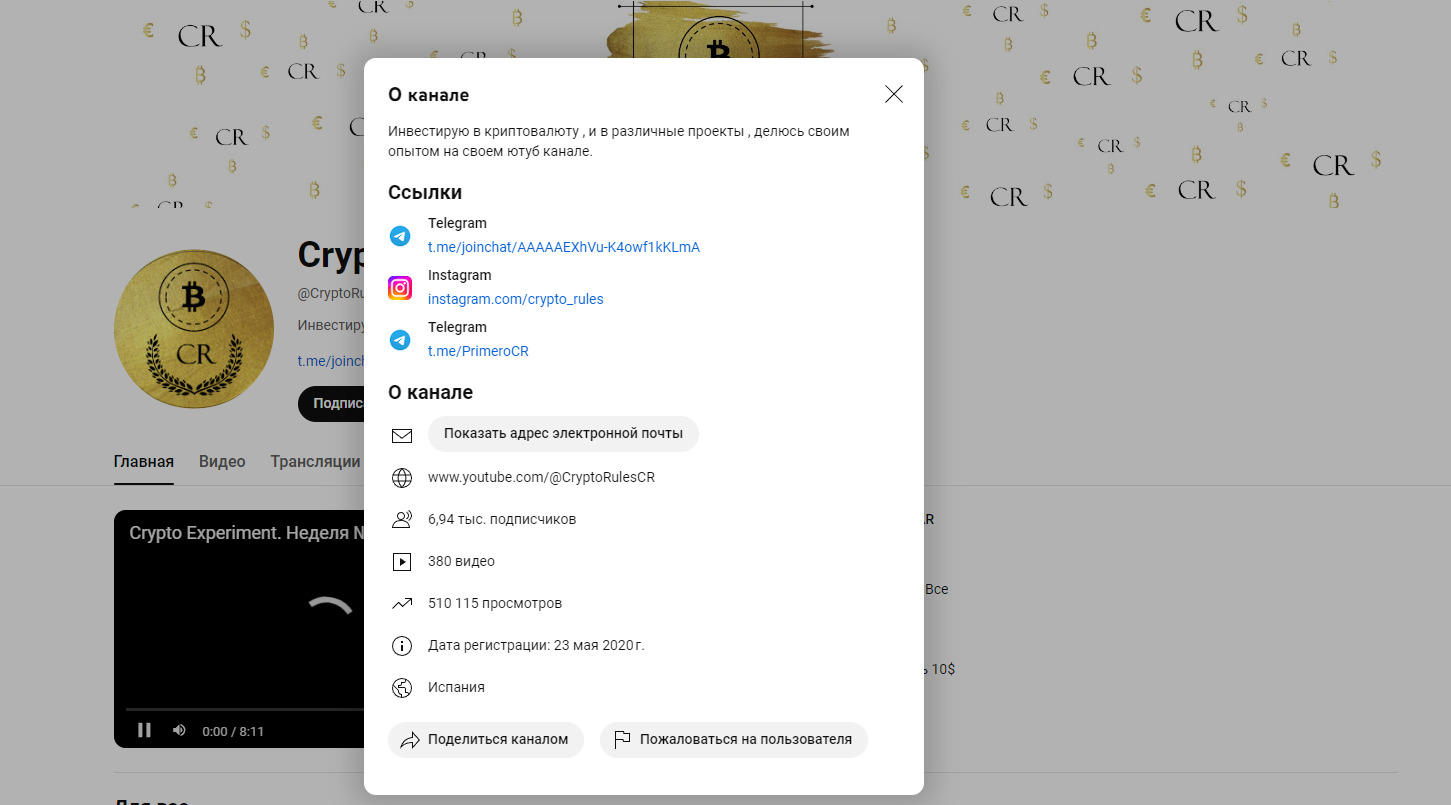Click 'Дата регистрации: 23 мая 2020 г.' text
This screenshot has width=1451, height=805.
tap(536, 645)
